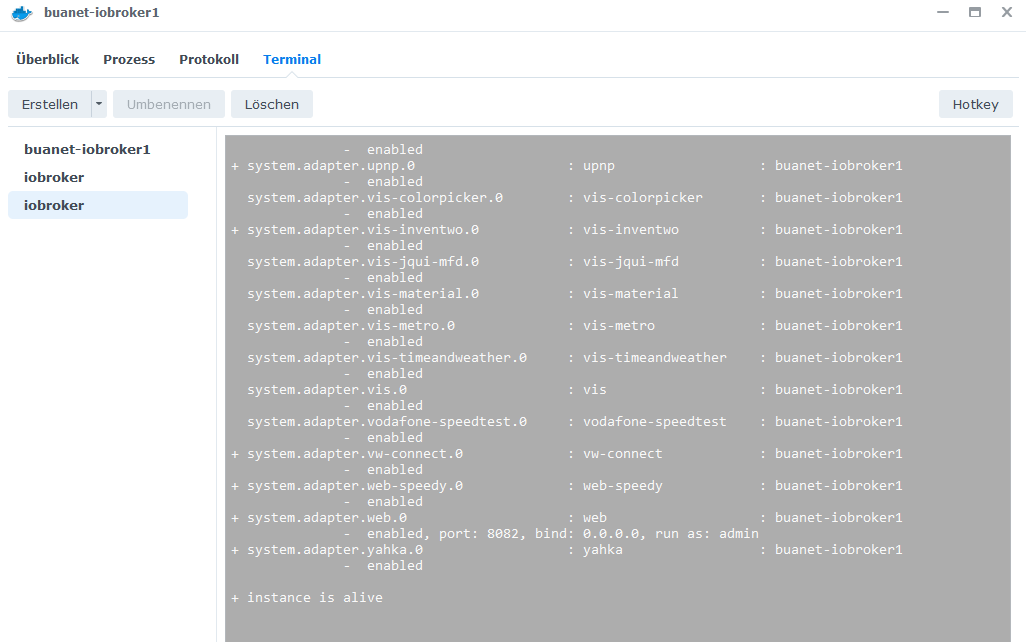The height and width of the screenshot is (642, 1026).
Task: Click the window title text buanet-iobroker1
Action: coord(101,13)
